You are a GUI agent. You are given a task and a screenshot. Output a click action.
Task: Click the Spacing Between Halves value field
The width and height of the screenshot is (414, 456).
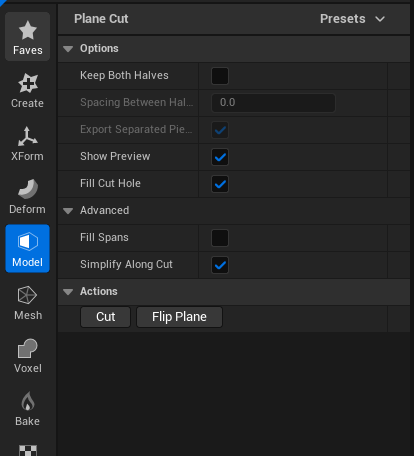click(x=273, y=103)
